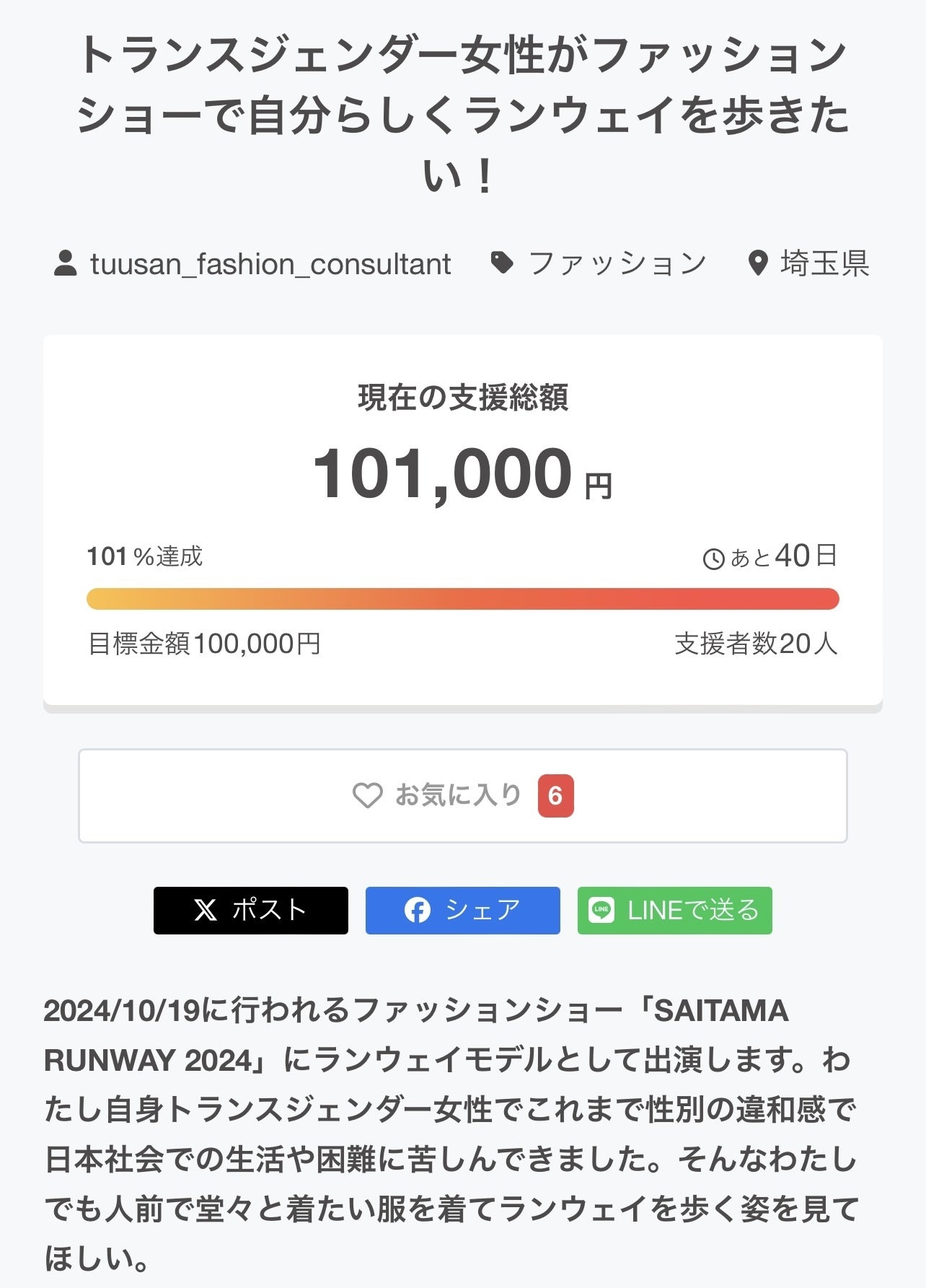Open the 埼玉県 location link
926x1288 pixels.
[824, 264]
